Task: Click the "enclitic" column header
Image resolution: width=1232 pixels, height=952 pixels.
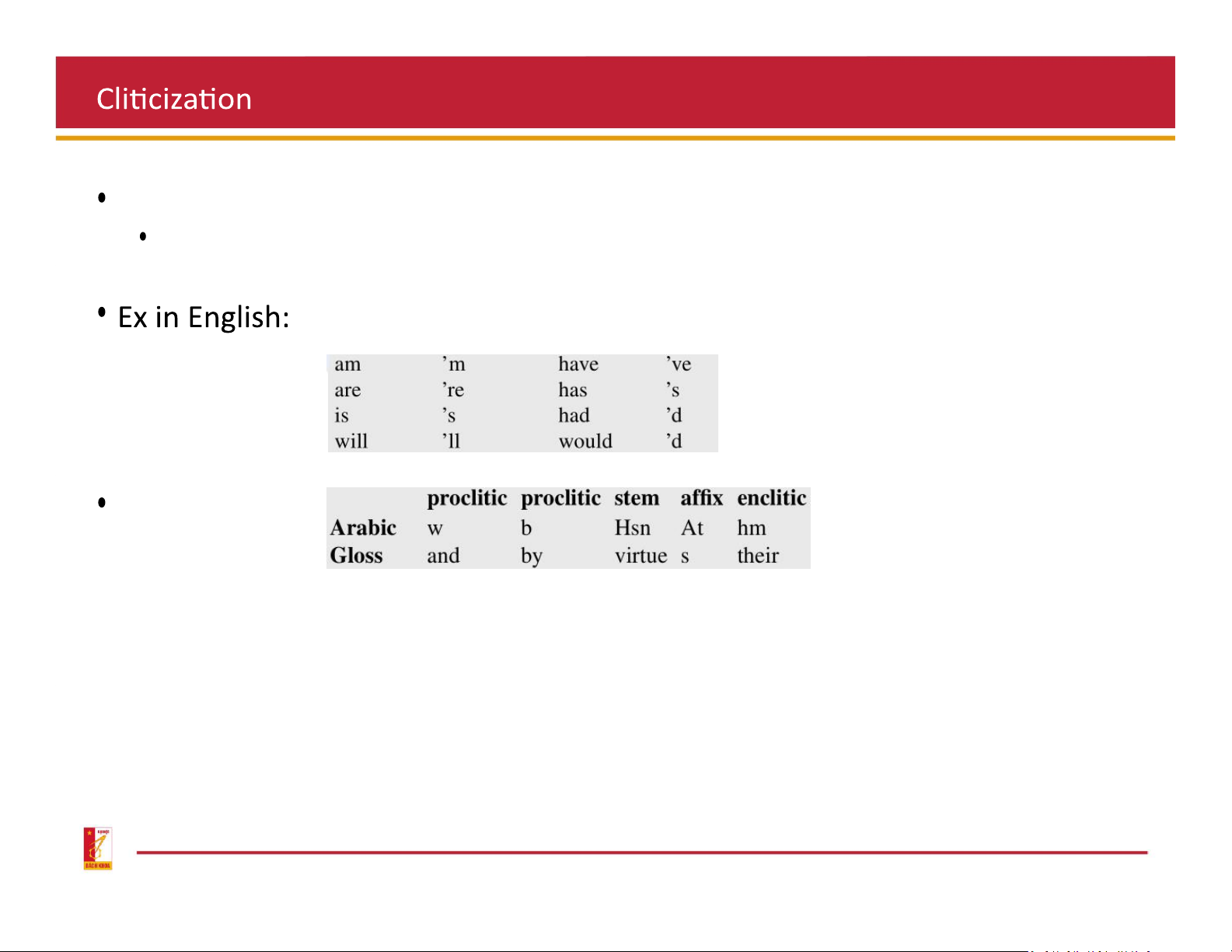Action: [x=771, y=498]
